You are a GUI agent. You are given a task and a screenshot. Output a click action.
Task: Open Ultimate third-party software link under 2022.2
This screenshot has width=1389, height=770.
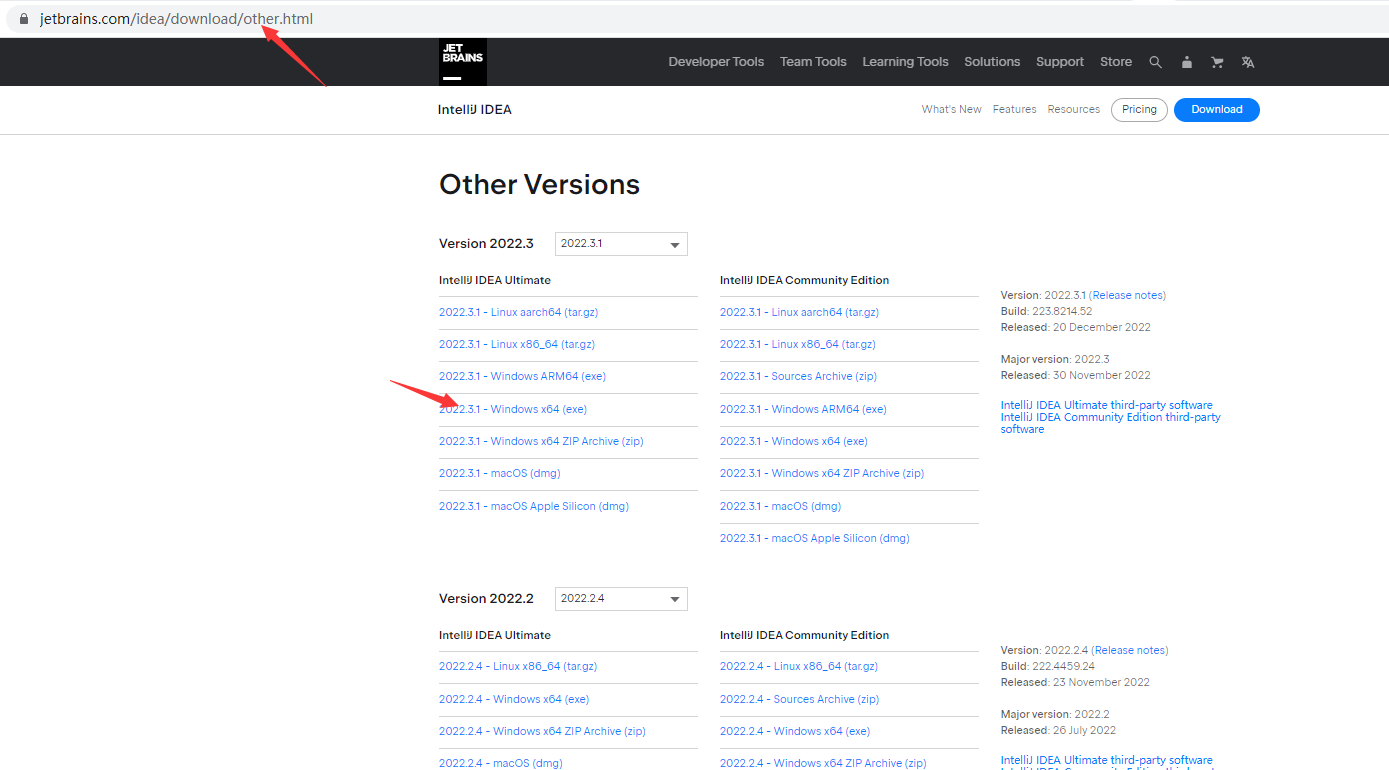(x=1107, y=760)
